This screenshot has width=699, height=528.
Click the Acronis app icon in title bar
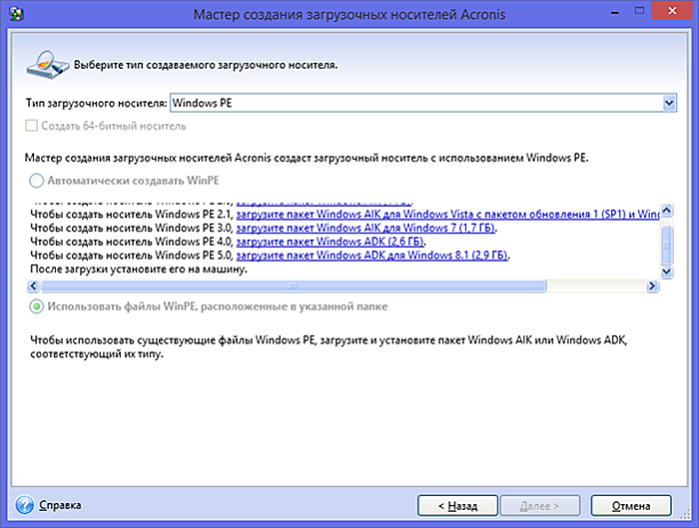(16, 14)
